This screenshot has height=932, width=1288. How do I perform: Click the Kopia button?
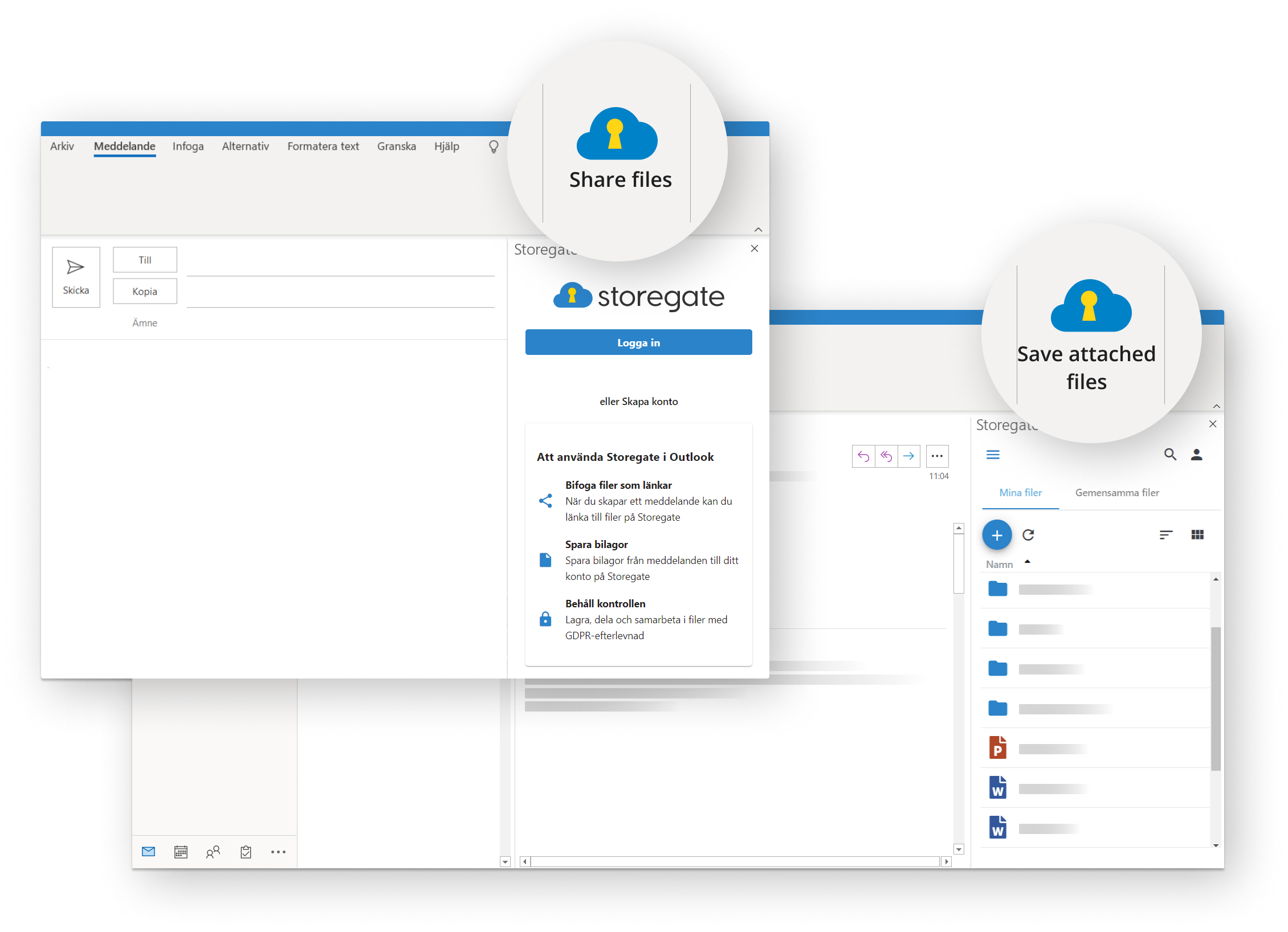point(145,291)
